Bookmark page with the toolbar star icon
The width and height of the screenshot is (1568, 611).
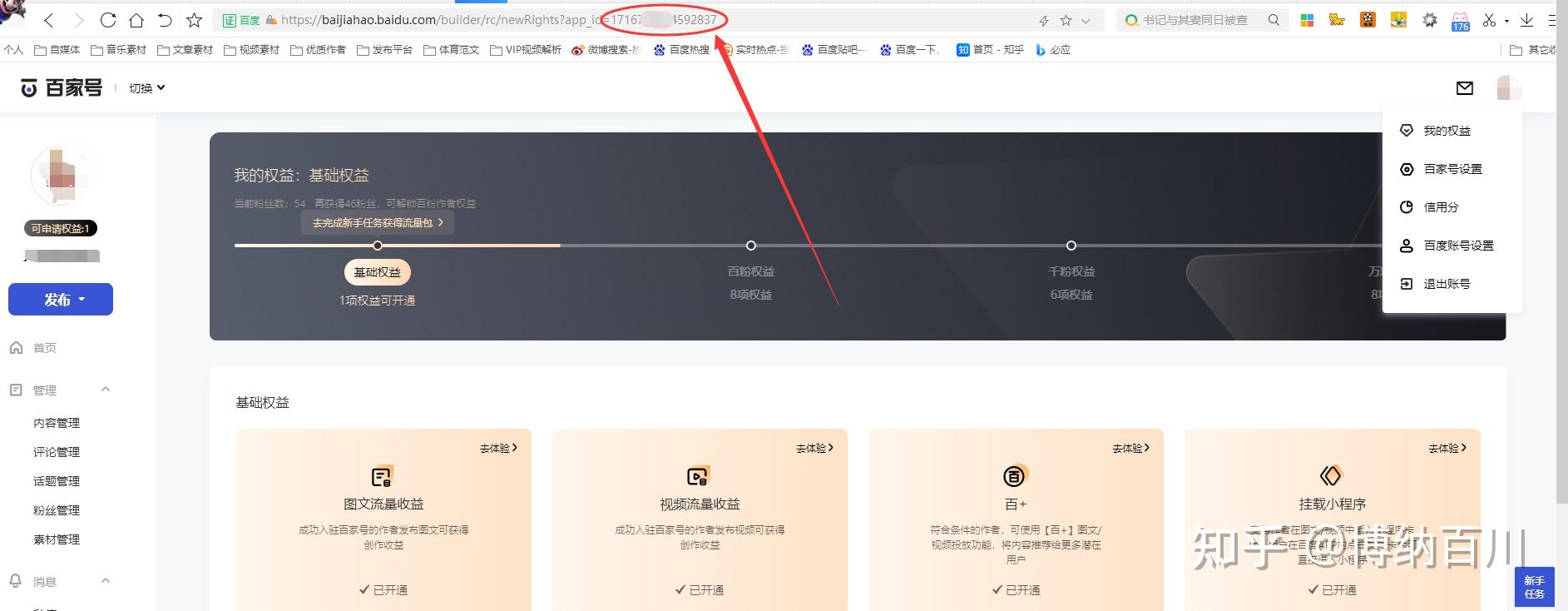pos(194,20)
